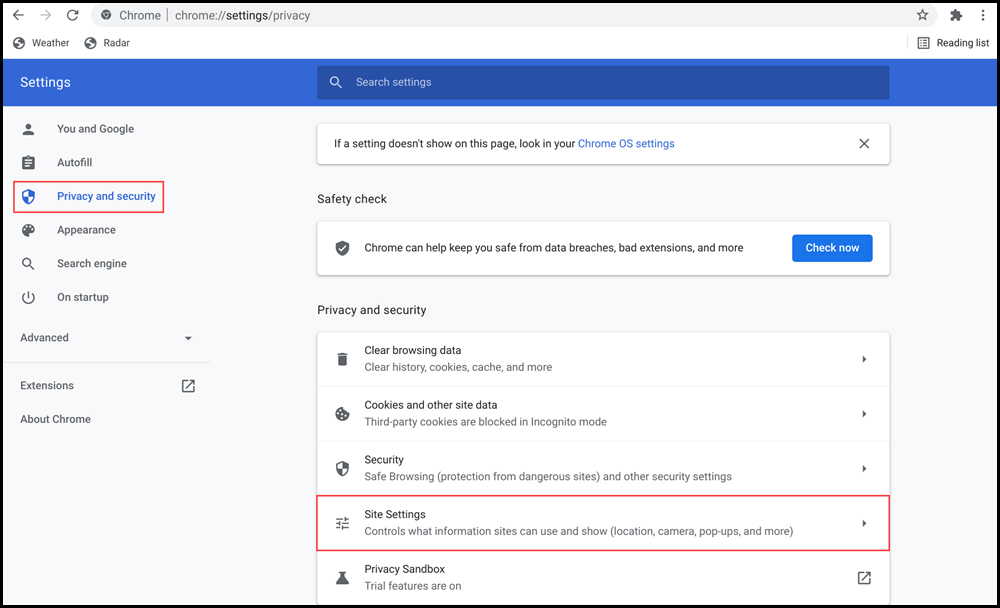1000x608 pixels.
Task: Click the magnifier icon beside Search engine
Action: [x=28, y=263]
